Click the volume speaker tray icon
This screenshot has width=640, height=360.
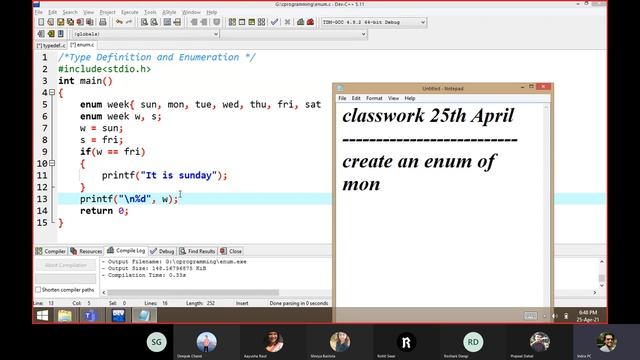(x=555, y=316)
